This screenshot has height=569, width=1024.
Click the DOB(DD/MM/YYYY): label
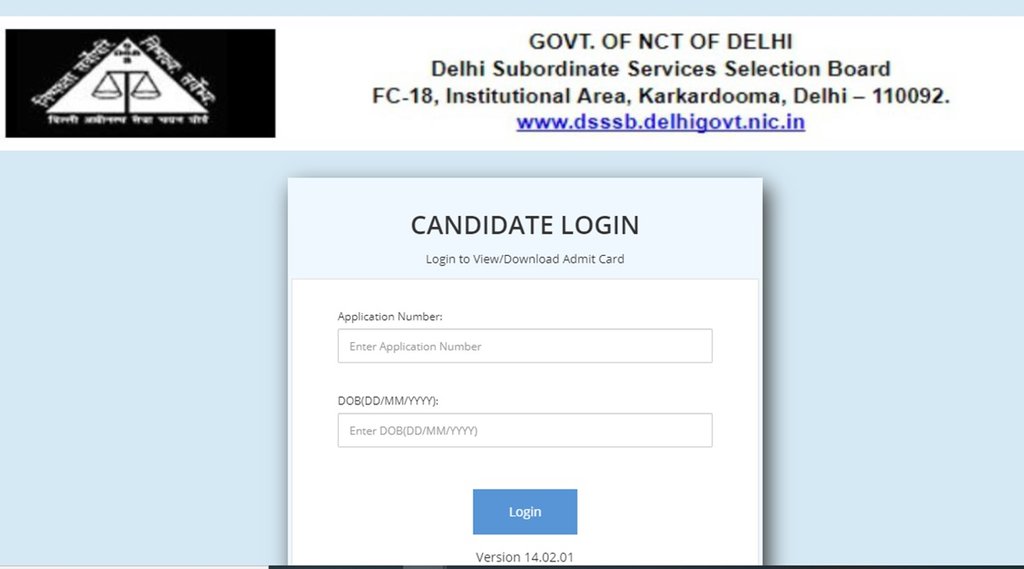coord(388,400)
